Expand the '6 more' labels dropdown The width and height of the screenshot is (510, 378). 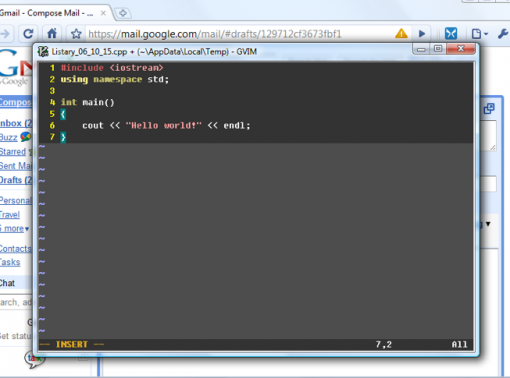click(x=14, y=229)
